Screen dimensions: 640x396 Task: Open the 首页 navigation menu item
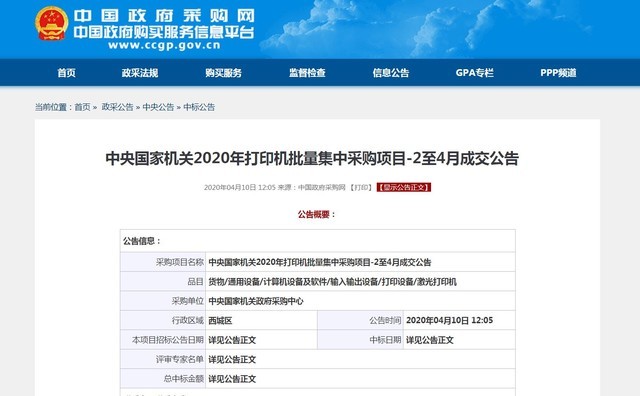tap(67, 73)
